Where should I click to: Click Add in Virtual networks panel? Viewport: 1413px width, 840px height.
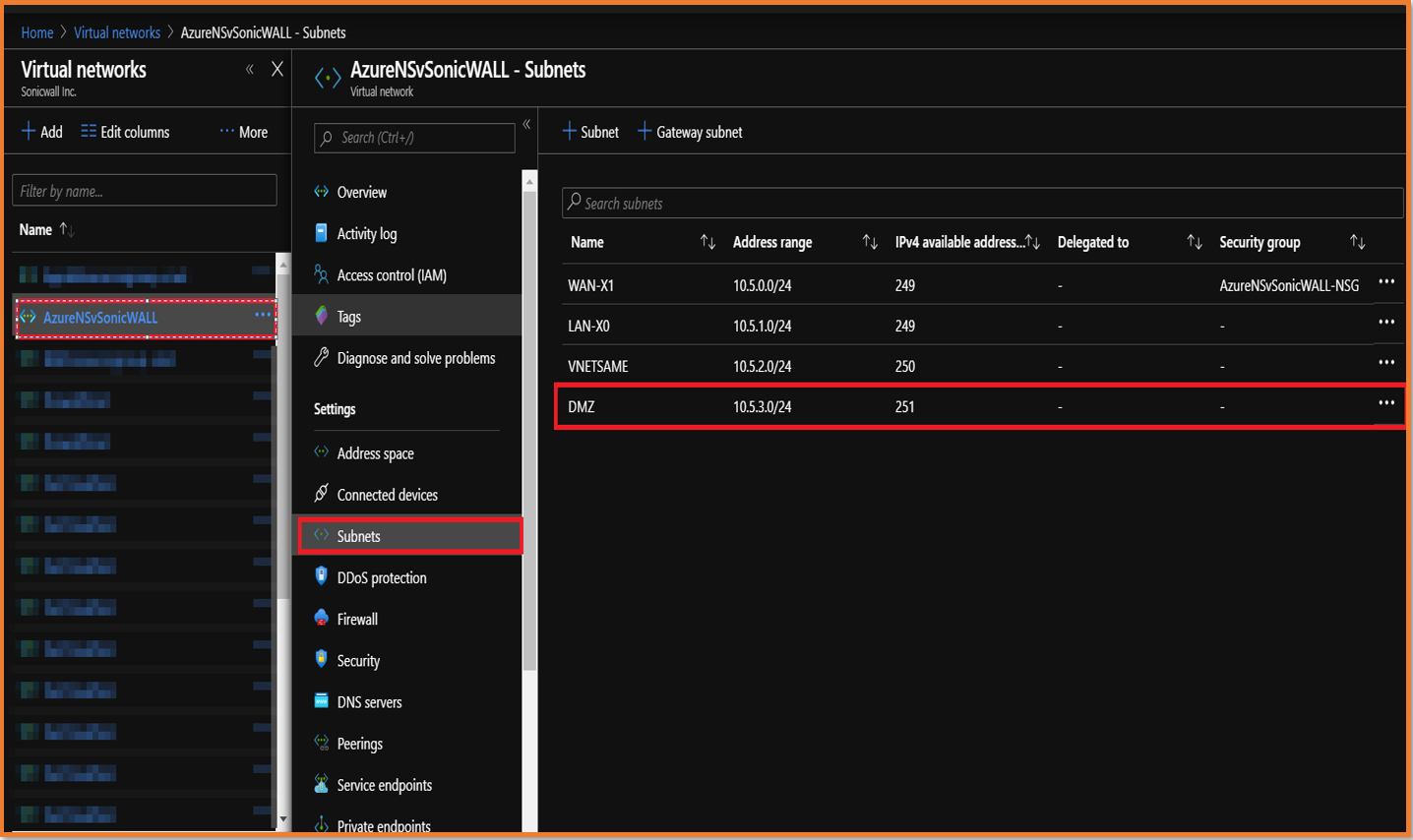(x=42, y=132)
